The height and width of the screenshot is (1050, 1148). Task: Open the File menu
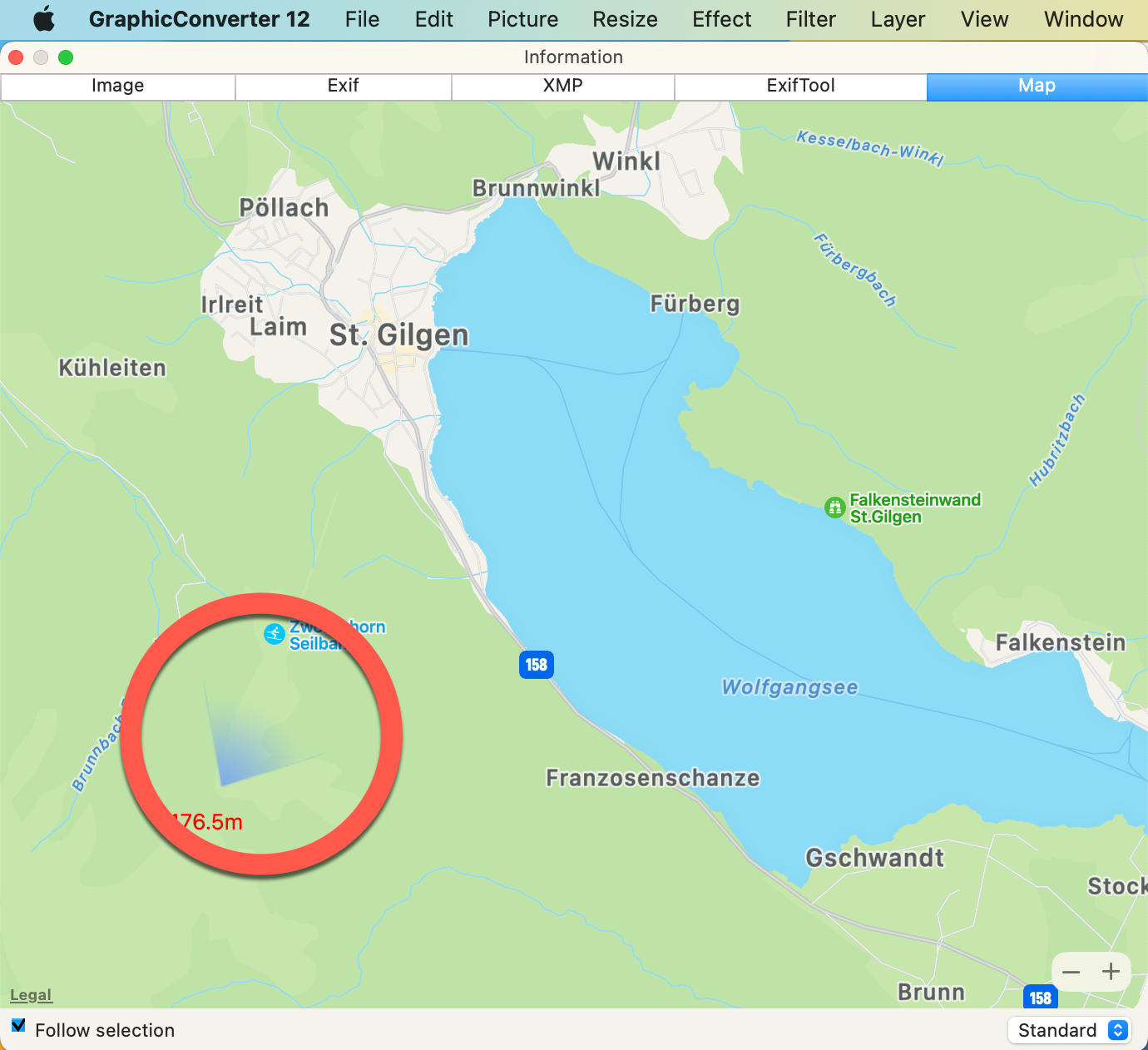[x=363, y=19]
